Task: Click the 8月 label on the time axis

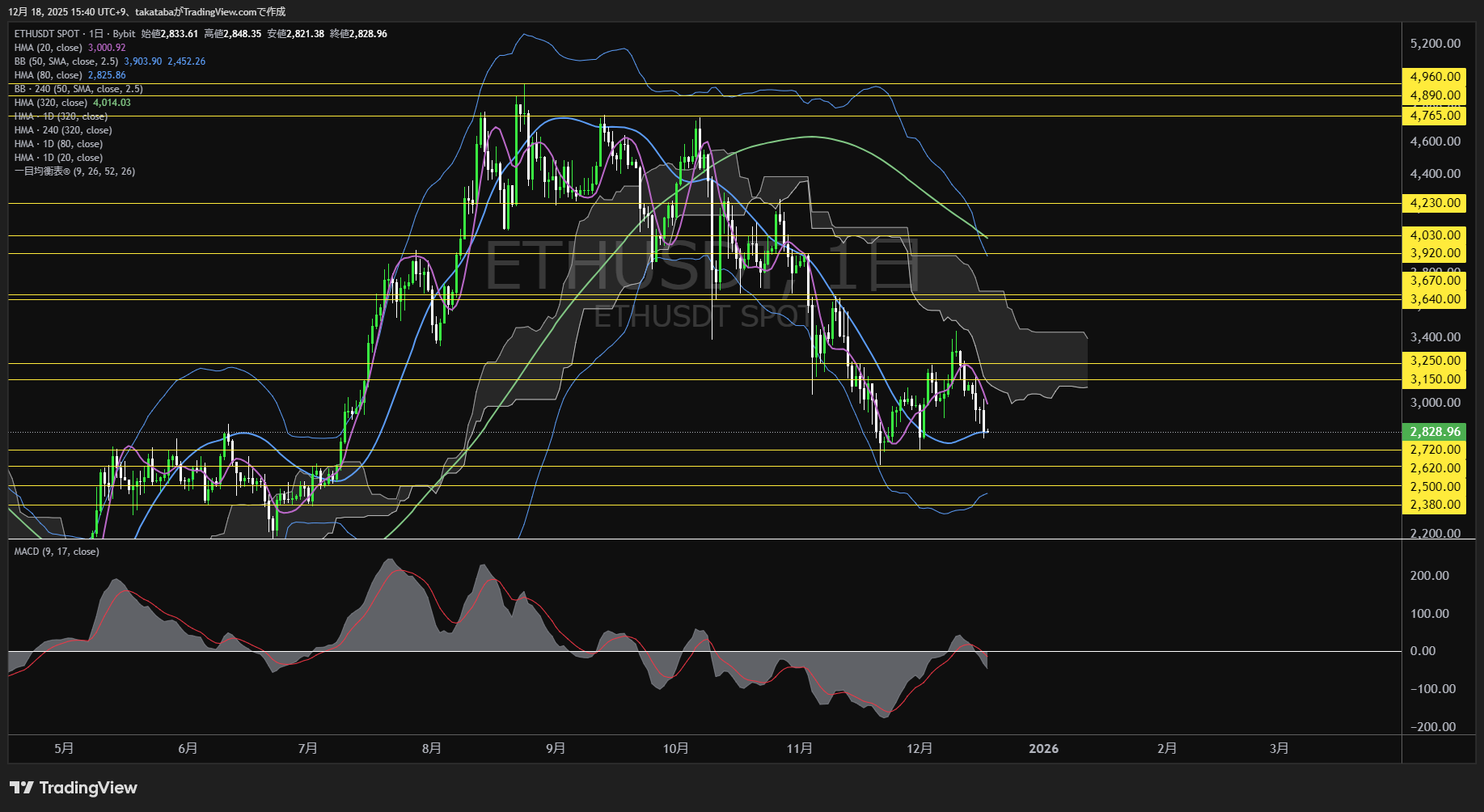Action: [x=432, y=749]
